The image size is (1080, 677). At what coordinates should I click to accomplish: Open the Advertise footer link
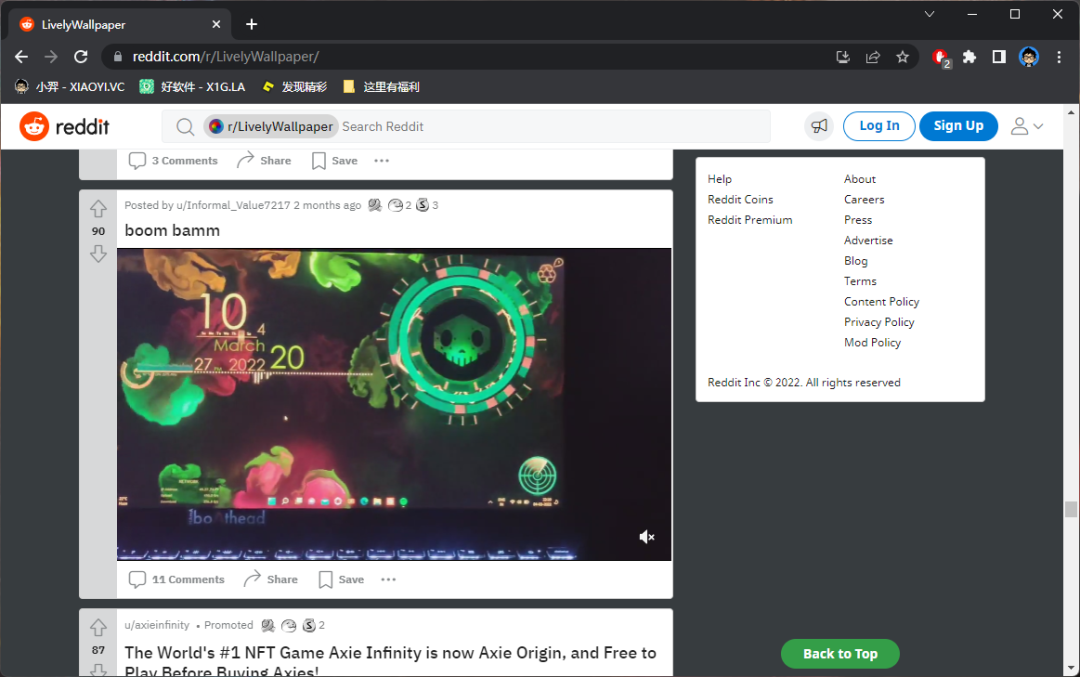pyautogui.click(x=868, y=240)
